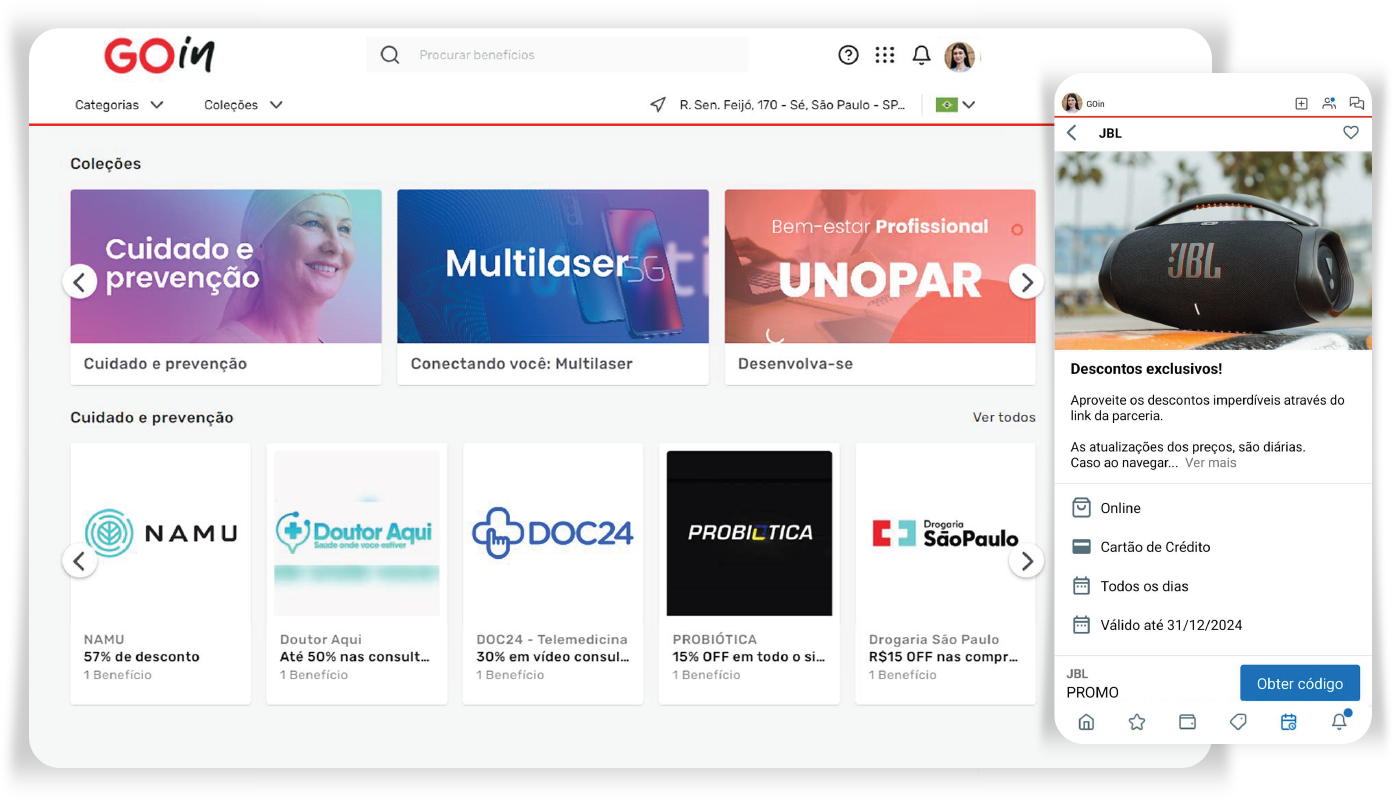
Task: Open 'Cuidado e prevenção' collection banner
Action: coord(226,266)
